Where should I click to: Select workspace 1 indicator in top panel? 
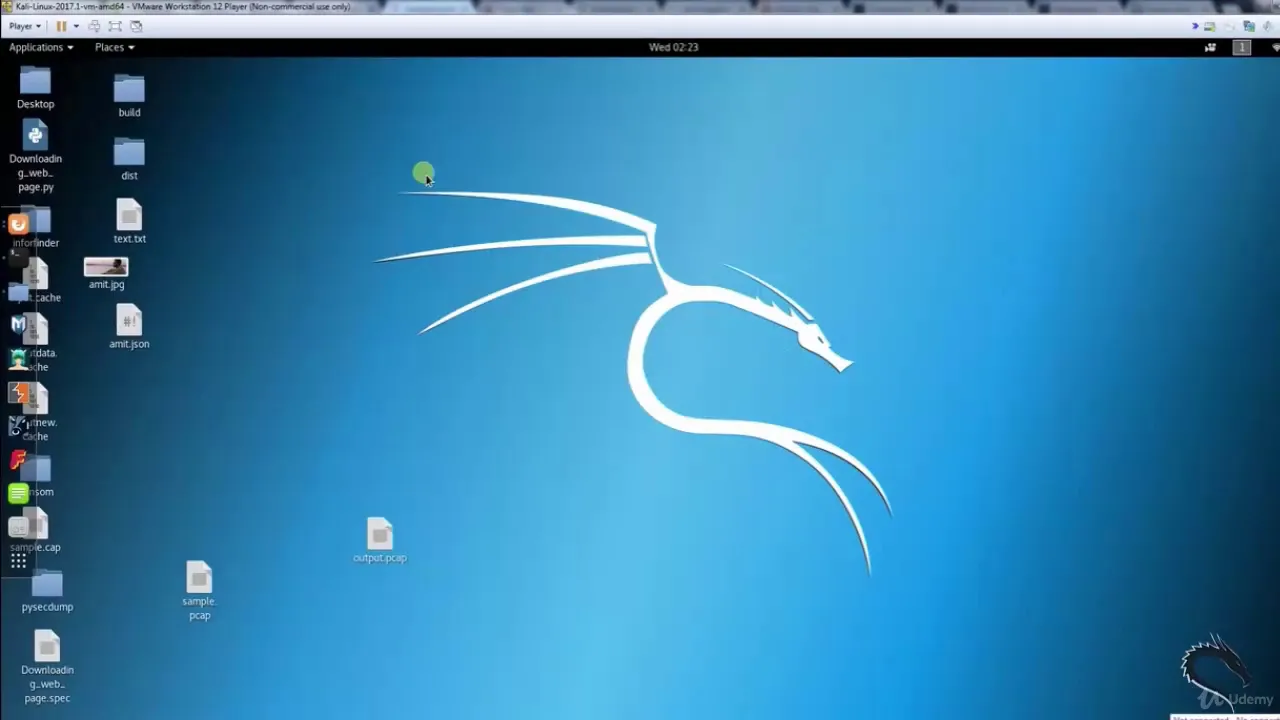coord(1242,47)
